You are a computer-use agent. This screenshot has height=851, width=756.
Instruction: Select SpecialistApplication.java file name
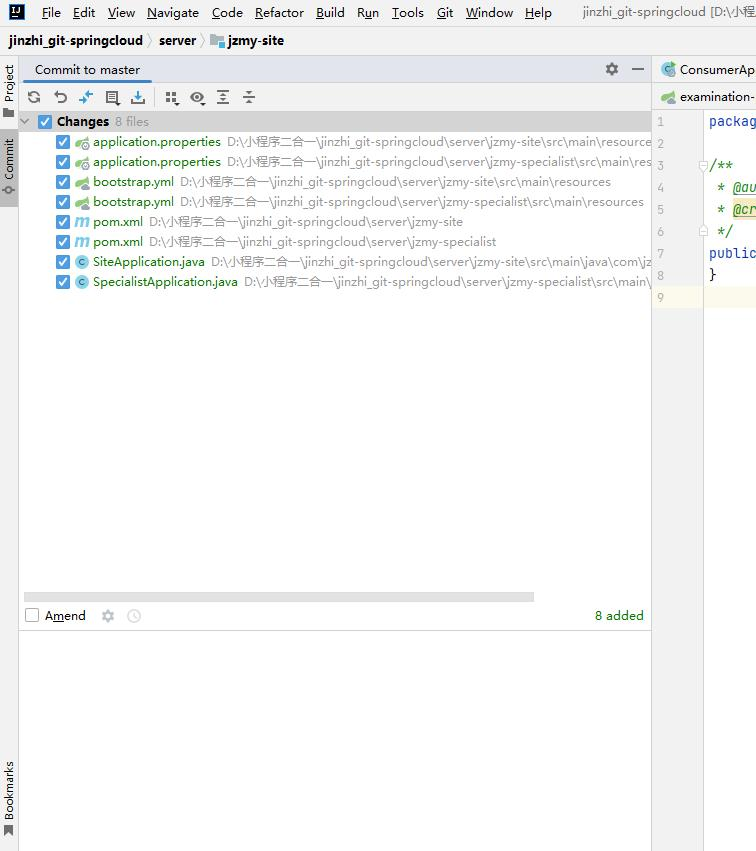165,282
